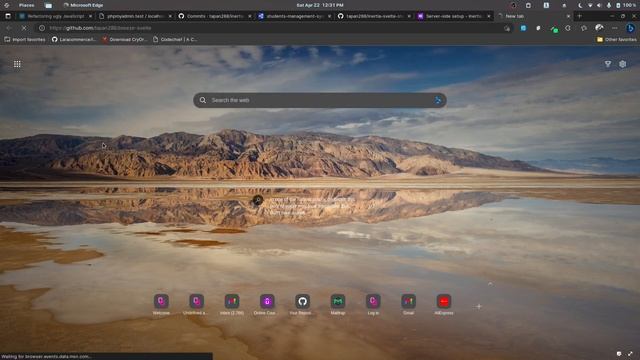This screenshot has height=360, width=640.
Task: Open the Extensions puzzle icon
Action: [x=568, y=28]
